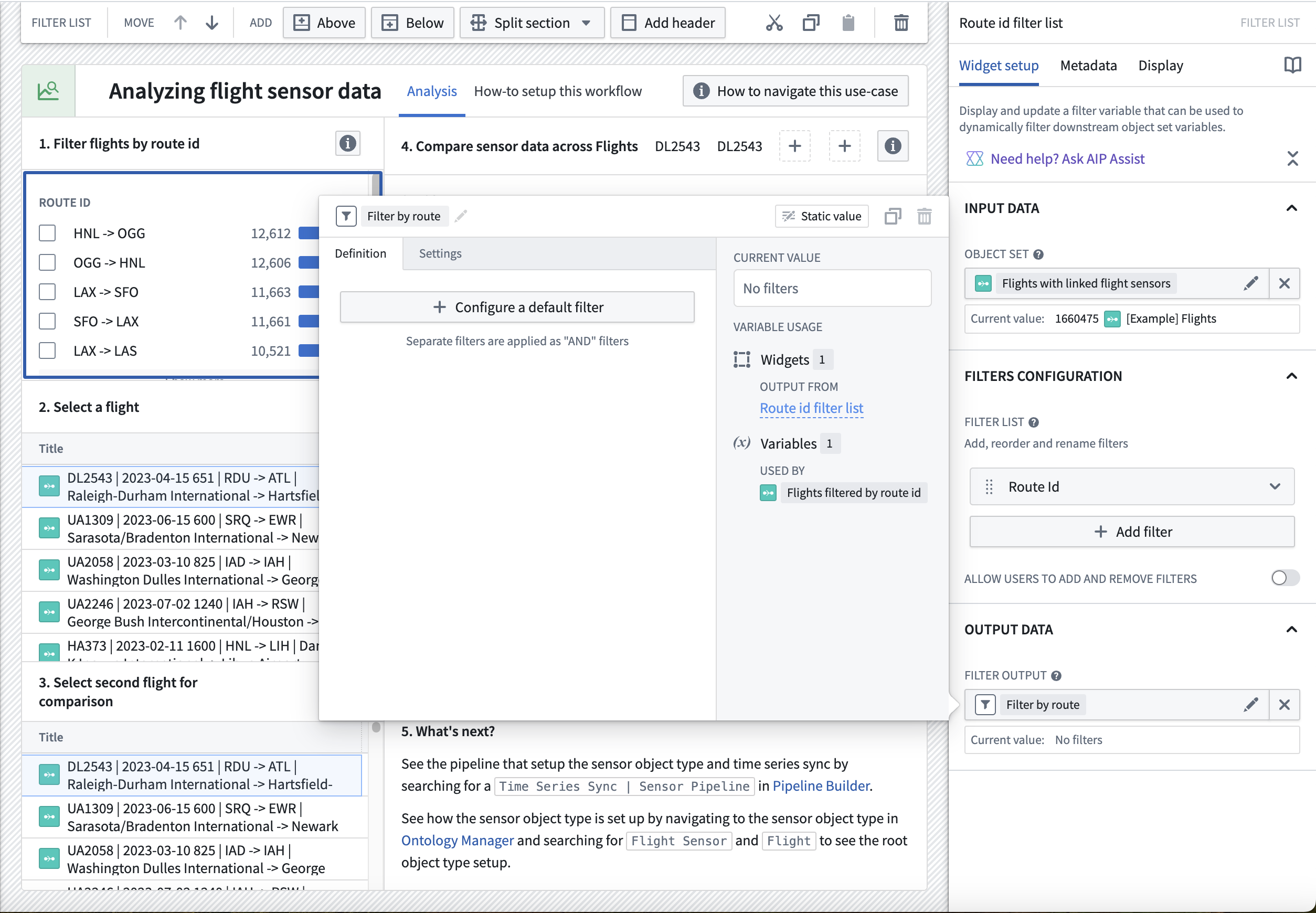The image size is (1316, 913).
Task: Click the move-up arrow icon
Action: tap(180, 23)
